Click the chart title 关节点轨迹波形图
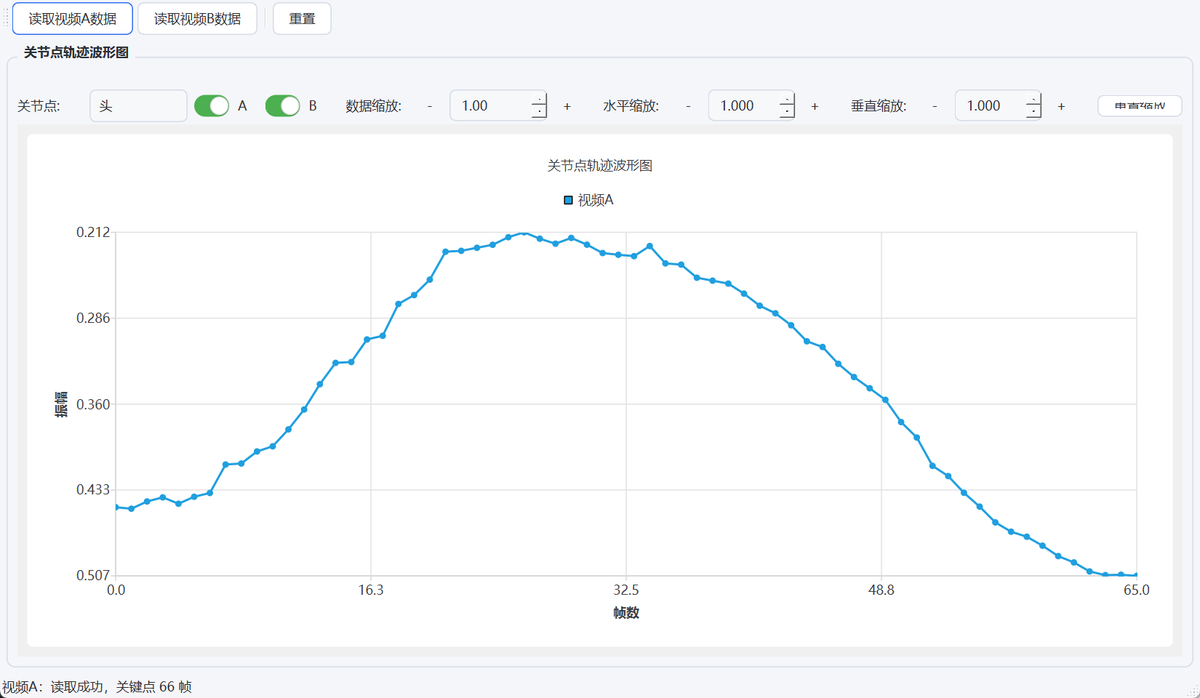Screen dimensions: 1200x698 600,165
